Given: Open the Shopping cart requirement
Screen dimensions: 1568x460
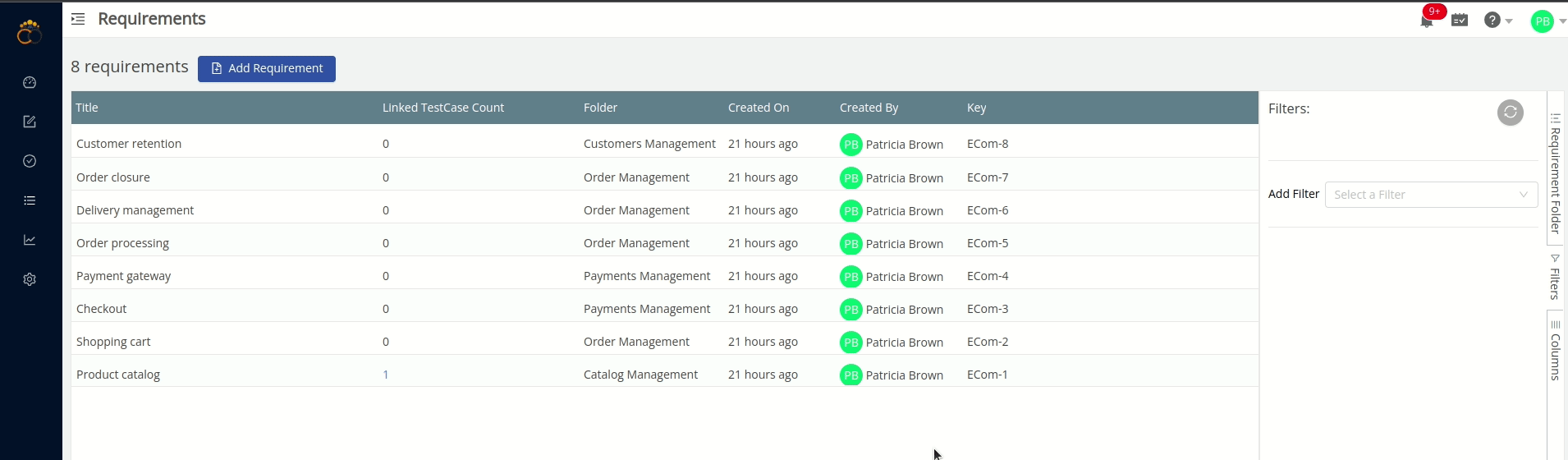Looking at the screenshot, I should tap(113, 342).
